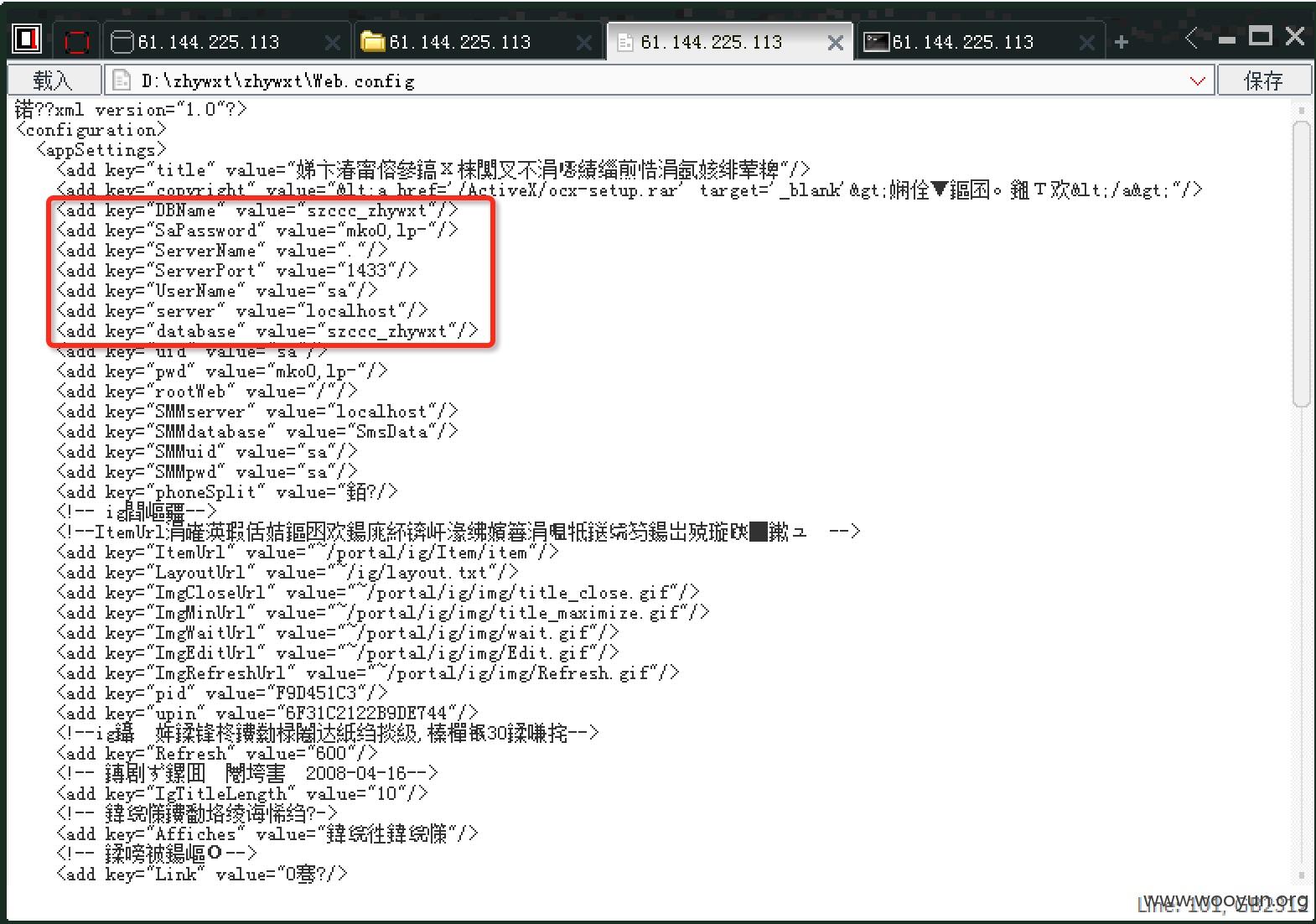Click the ServerPort 1433 line
The image size is (1316, 924).
coord(236,271)
